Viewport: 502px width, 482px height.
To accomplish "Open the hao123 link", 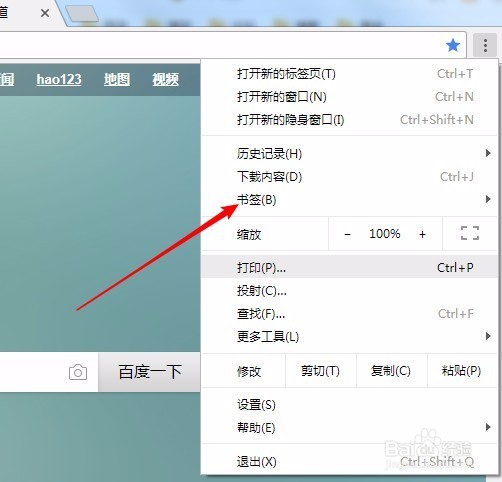I will click(59, 79).
